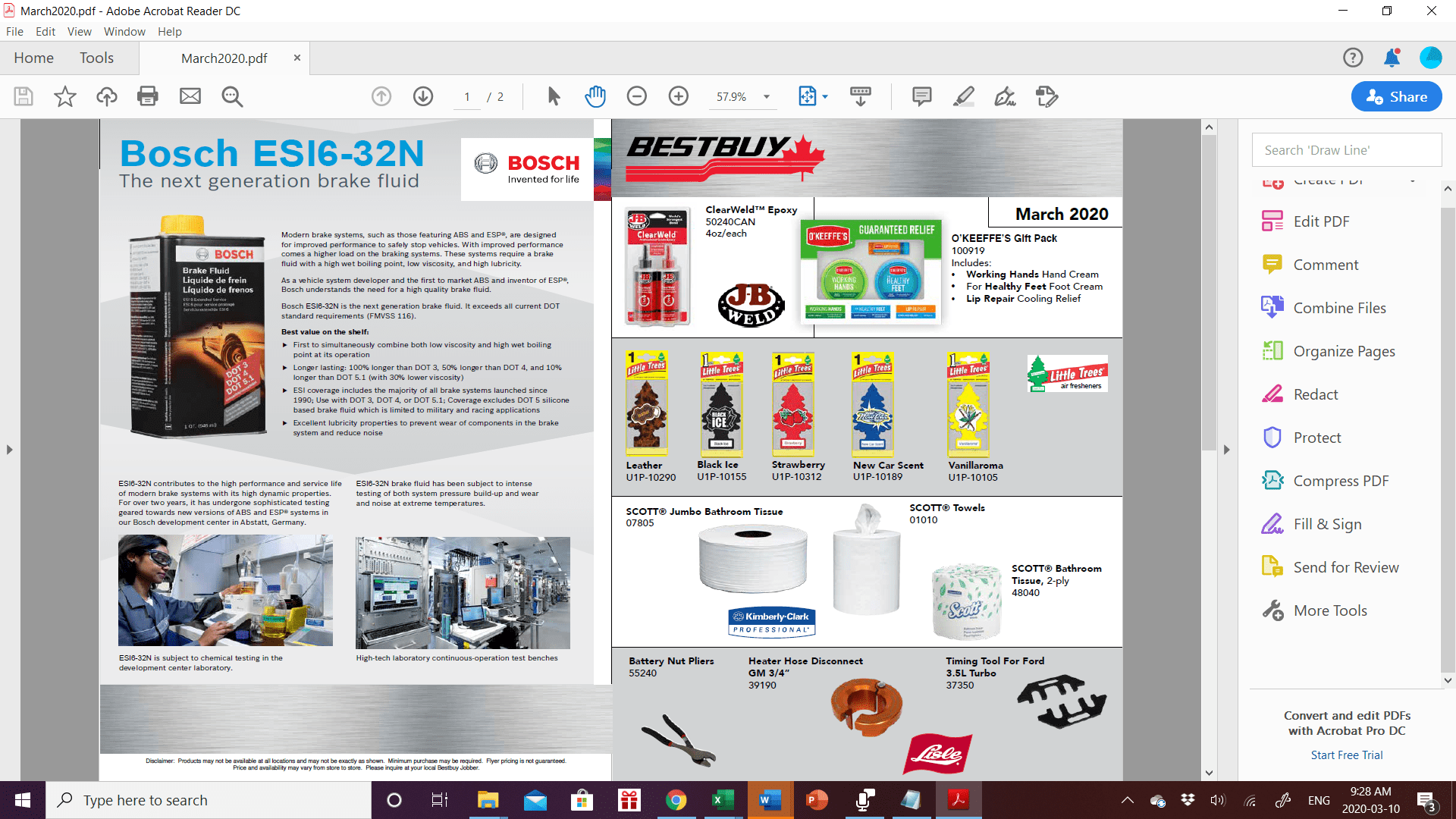Open More Tools entry
1456x819 pixels.
pyautogui.click(x=1330, y=610)
